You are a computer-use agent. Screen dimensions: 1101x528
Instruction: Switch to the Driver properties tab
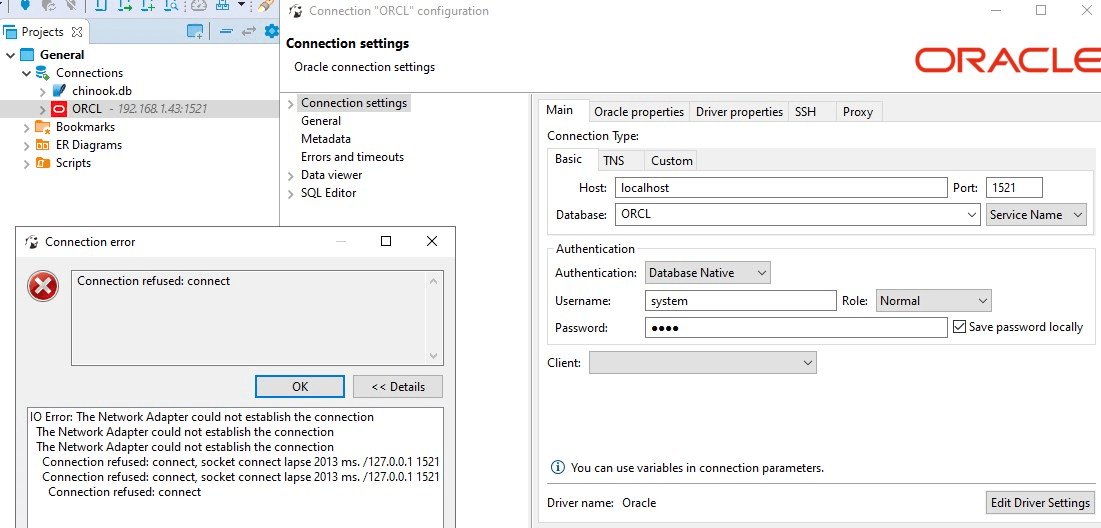(x=739, y=112)
